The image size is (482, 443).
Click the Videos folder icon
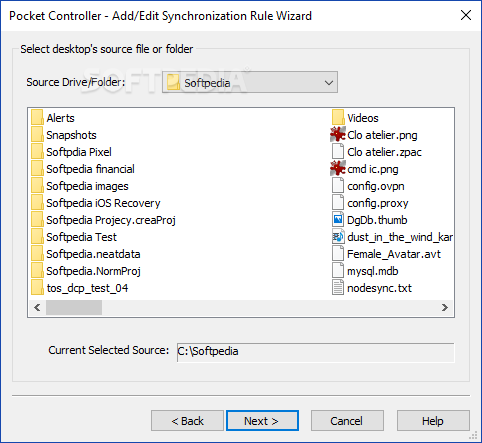coord(338,118)
